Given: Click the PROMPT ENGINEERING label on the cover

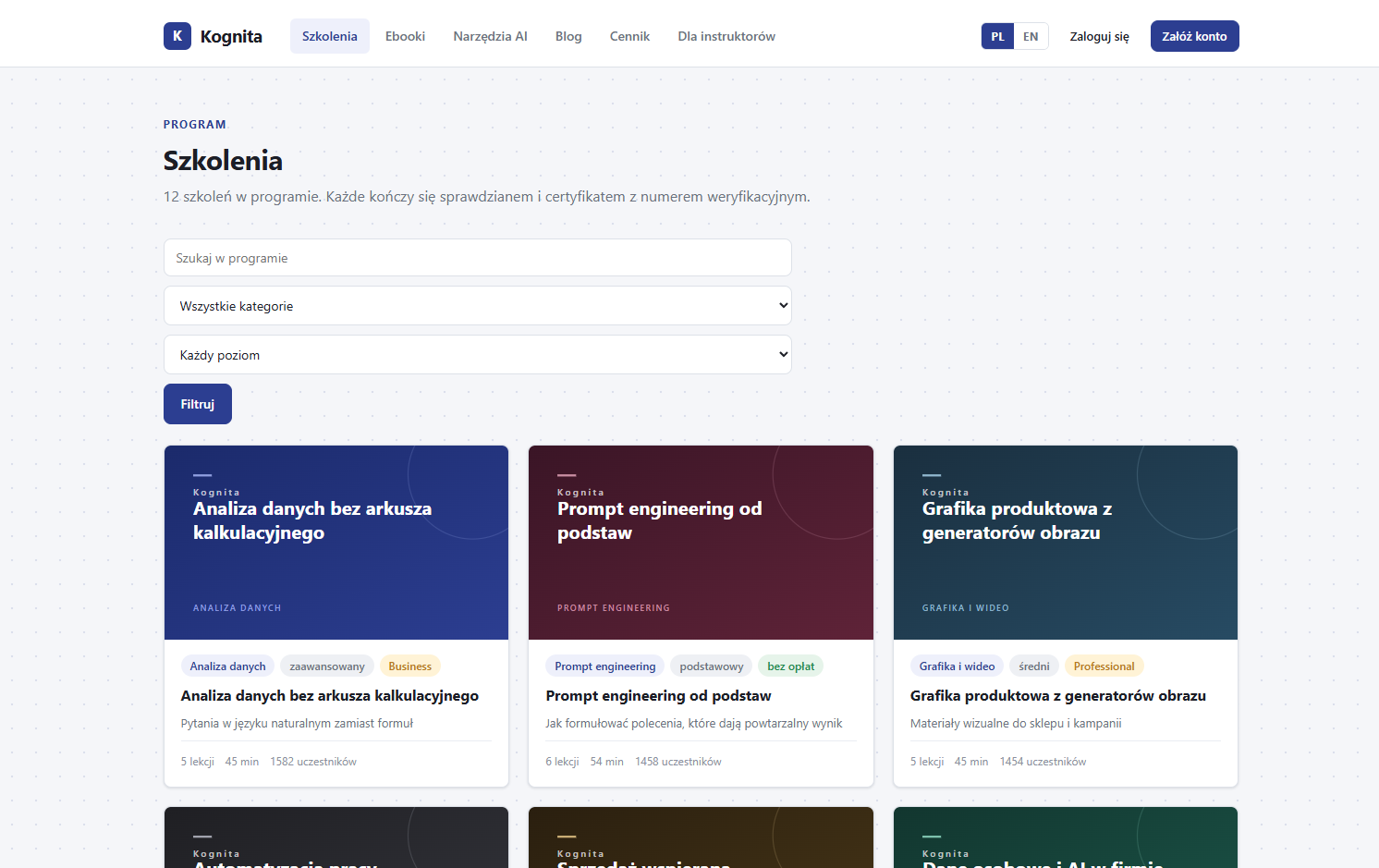Looking at the screenshot, I should [614, 607].
